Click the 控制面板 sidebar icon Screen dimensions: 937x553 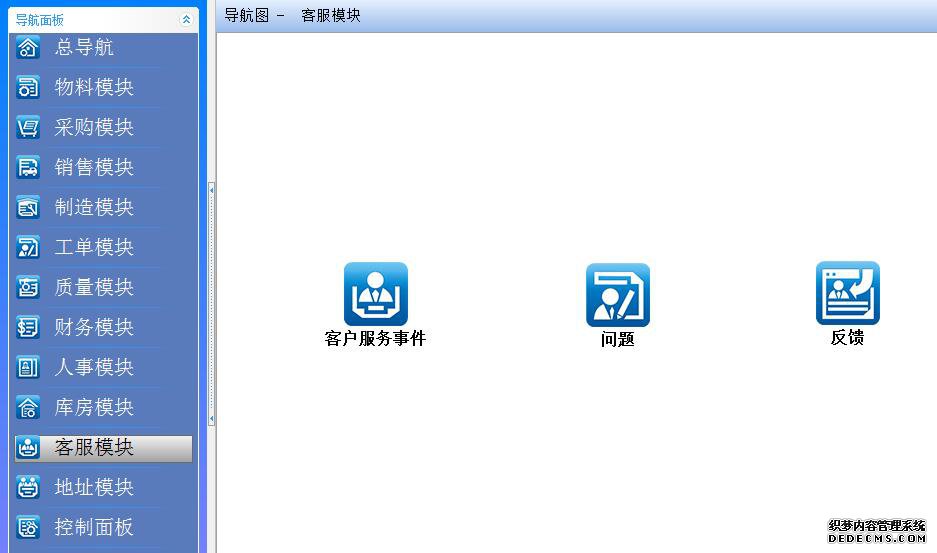(27, 528)
